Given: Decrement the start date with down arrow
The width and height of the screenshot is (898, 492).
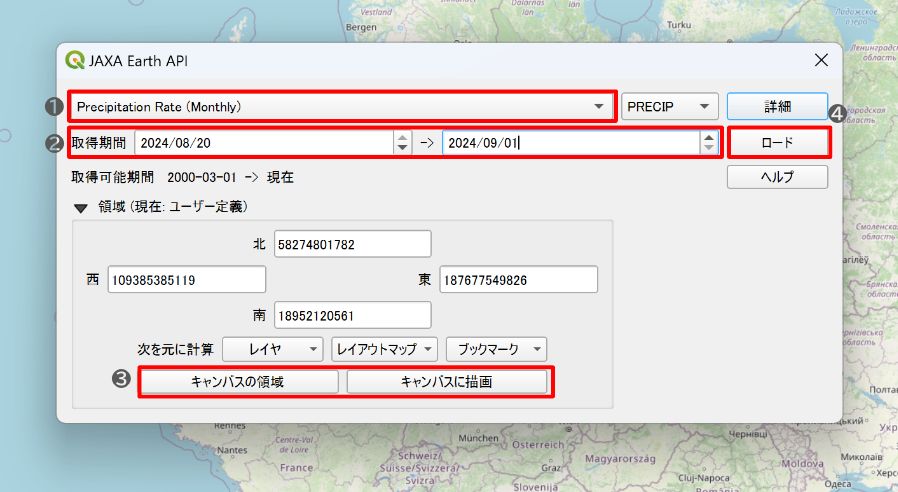Looking at the screenshot, I should click(403, 148).
